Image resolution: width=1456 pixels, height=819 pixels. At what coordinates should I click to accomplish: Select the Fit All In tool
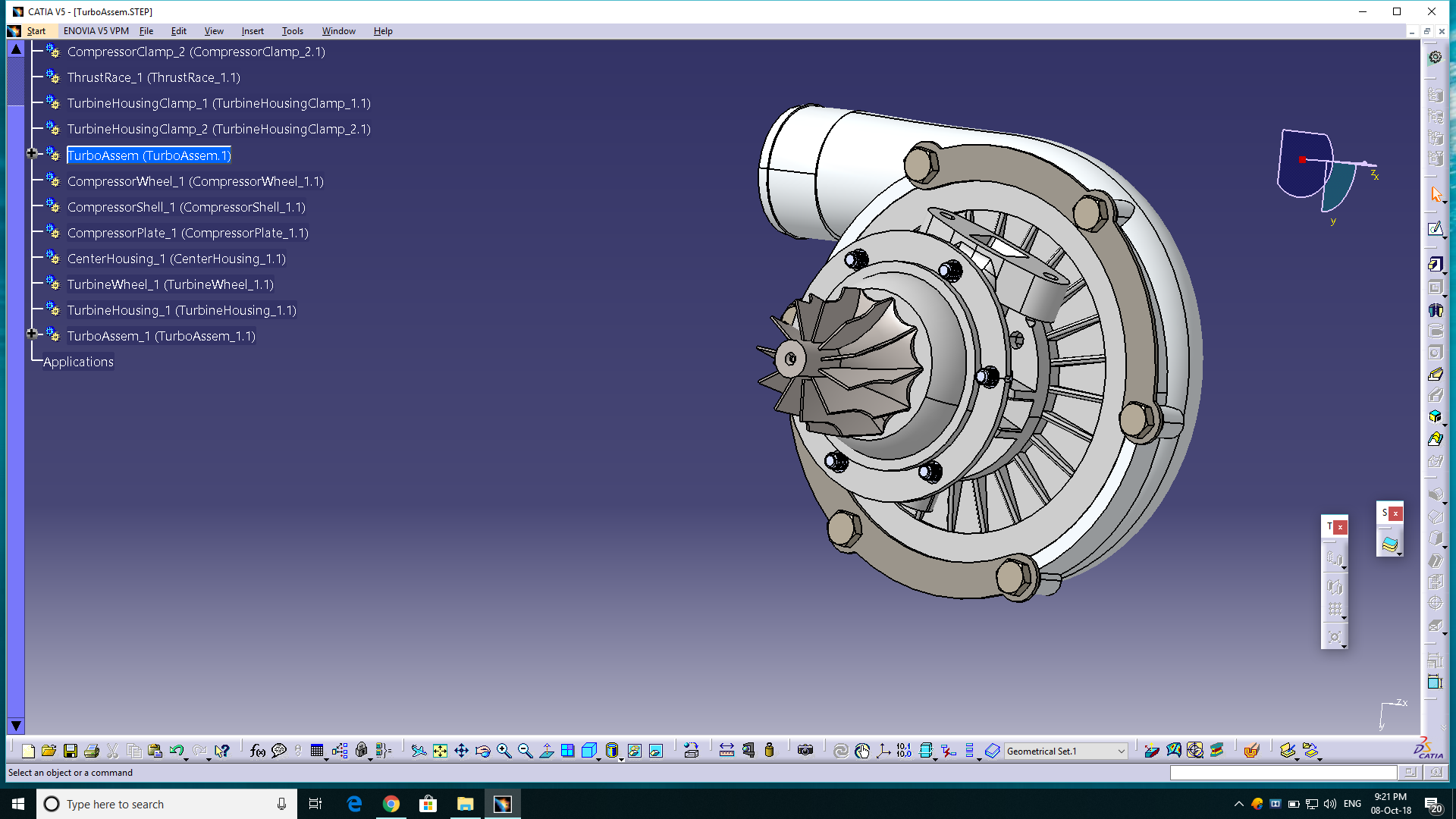(440, 751)
